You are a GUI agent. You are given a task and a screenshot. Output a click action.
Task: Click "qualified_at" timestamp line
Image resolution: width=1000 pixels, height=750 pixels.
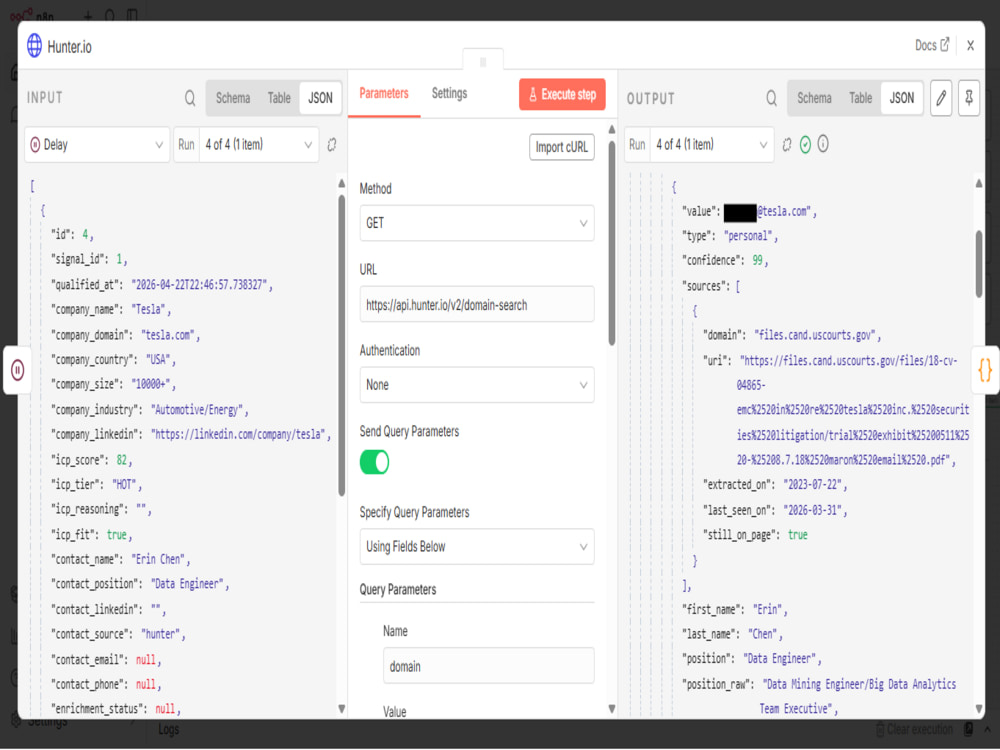click(x=162, y=285)
